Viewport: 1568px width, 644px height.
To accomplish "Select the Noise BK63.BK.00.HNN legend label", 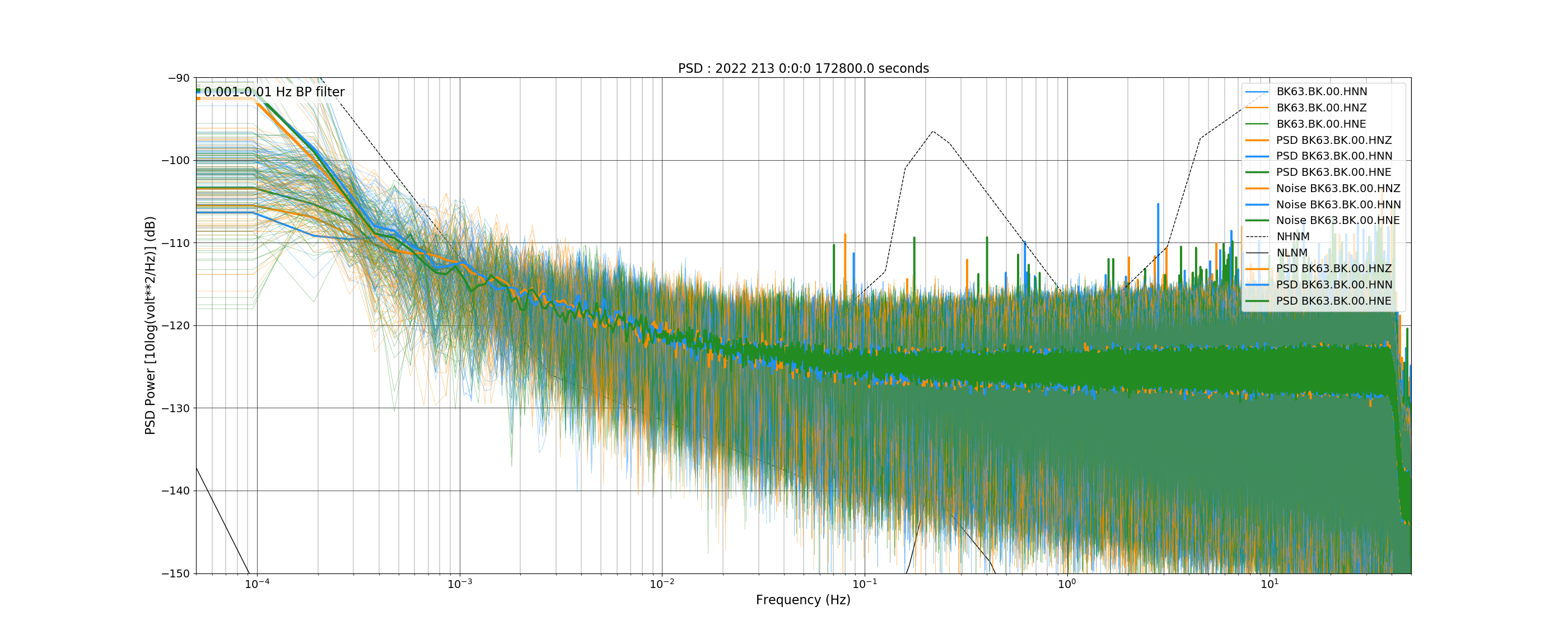I will click(1338, 204).
